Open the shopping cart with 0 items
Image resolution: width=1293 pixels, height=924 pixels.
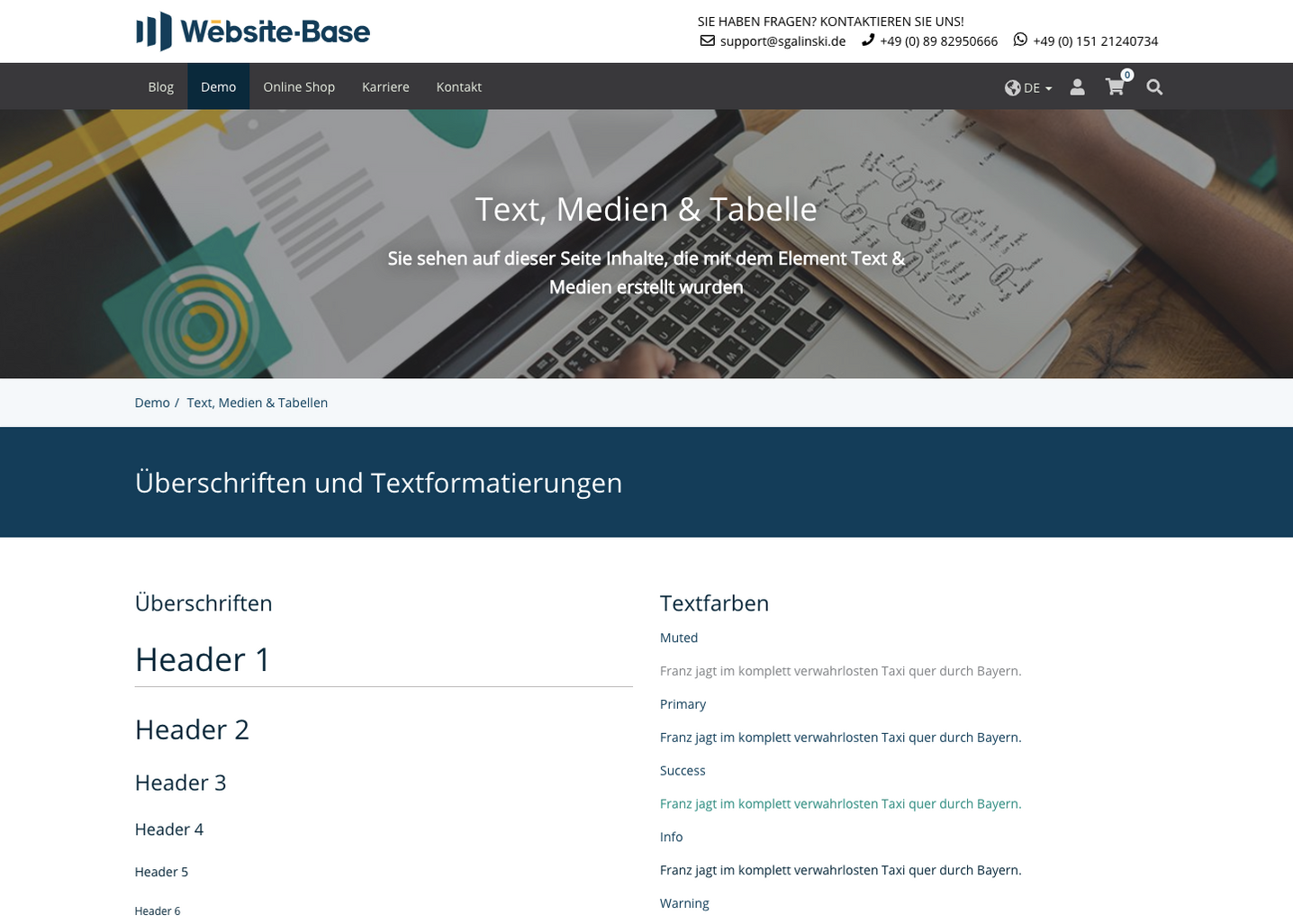1115,87
